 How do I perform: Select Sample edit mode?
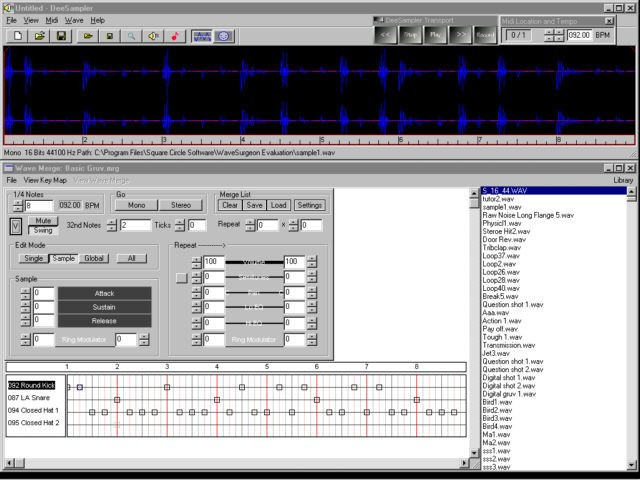[x=64, y=258]
